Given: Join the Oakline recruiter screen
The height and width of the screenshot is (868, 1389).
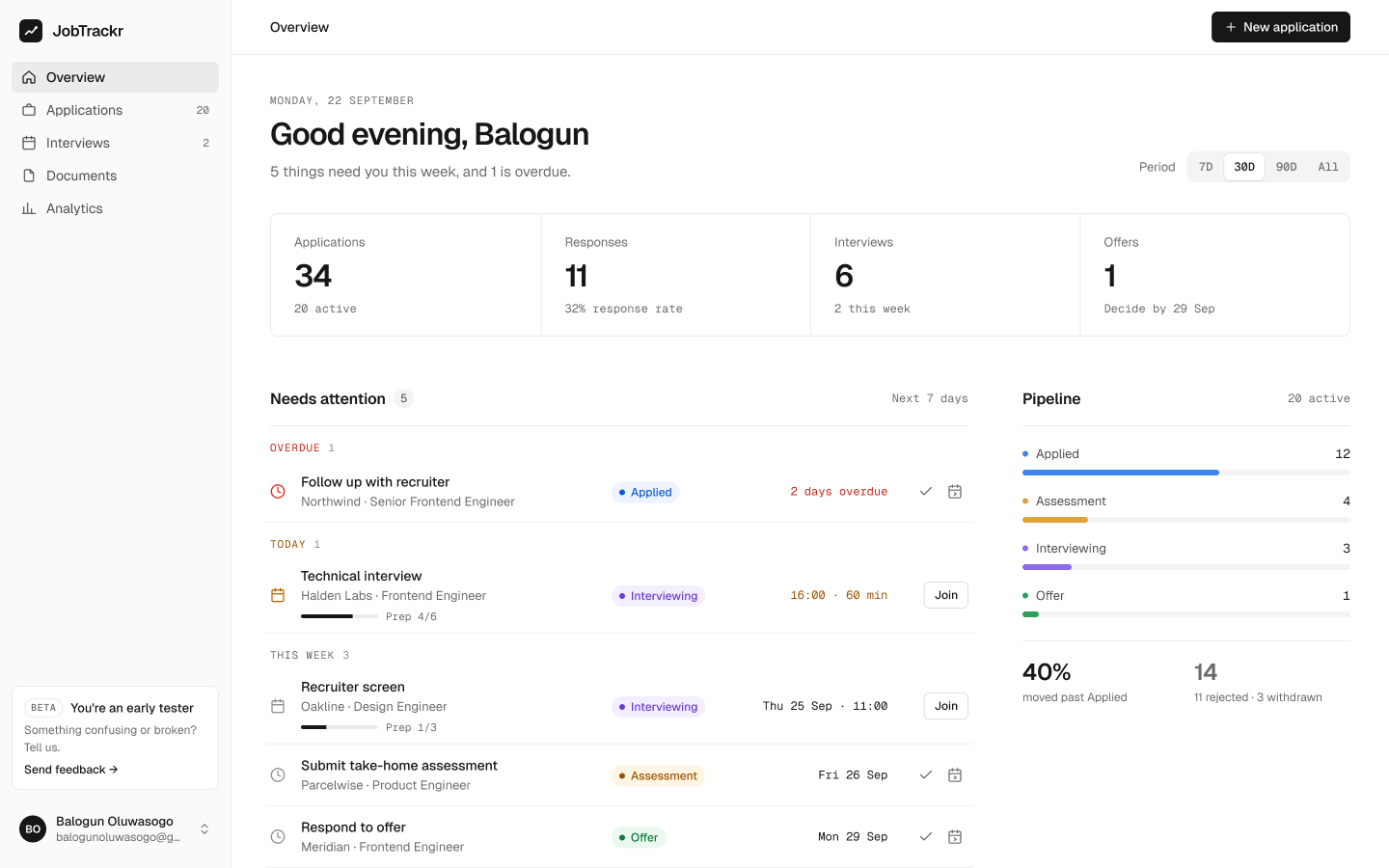Looking at the screenshot, I should 945,706.
